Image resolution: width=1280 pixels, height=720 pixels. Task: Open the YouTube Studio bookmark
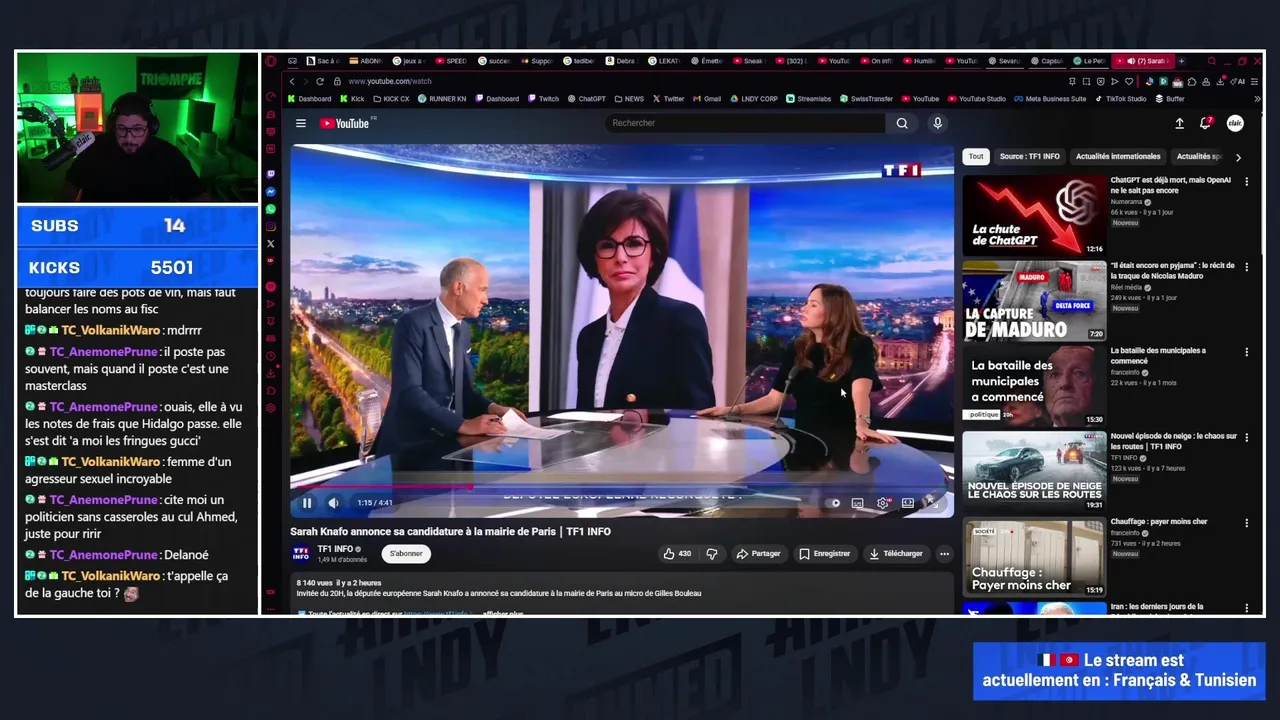pyautogui.click(x=977, y=99)
